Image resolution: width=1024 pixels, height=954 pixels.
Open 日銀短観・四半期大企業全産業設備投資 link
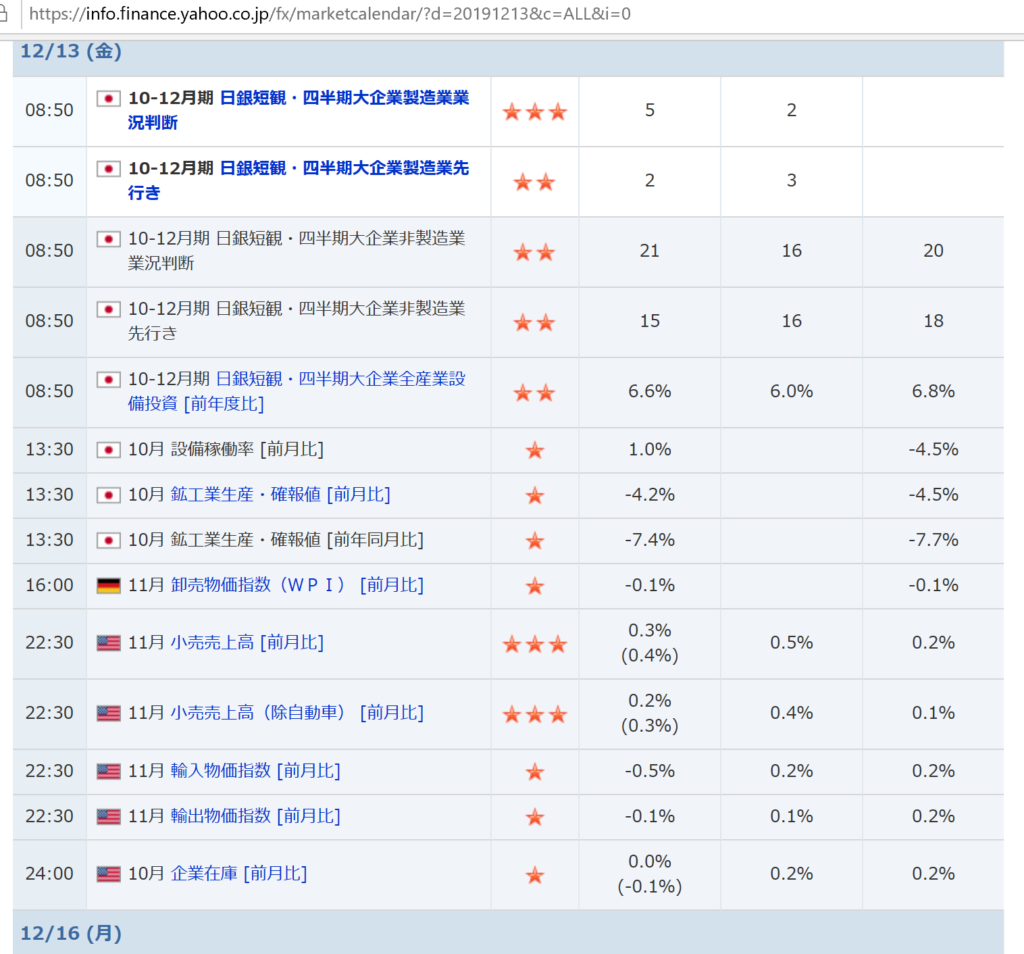coord(296,391)
